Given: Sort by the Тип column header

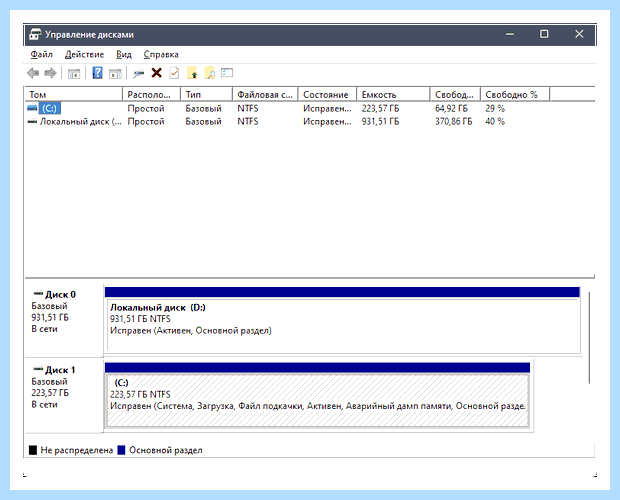Looking at the screenshot, I should coord(206,94).
